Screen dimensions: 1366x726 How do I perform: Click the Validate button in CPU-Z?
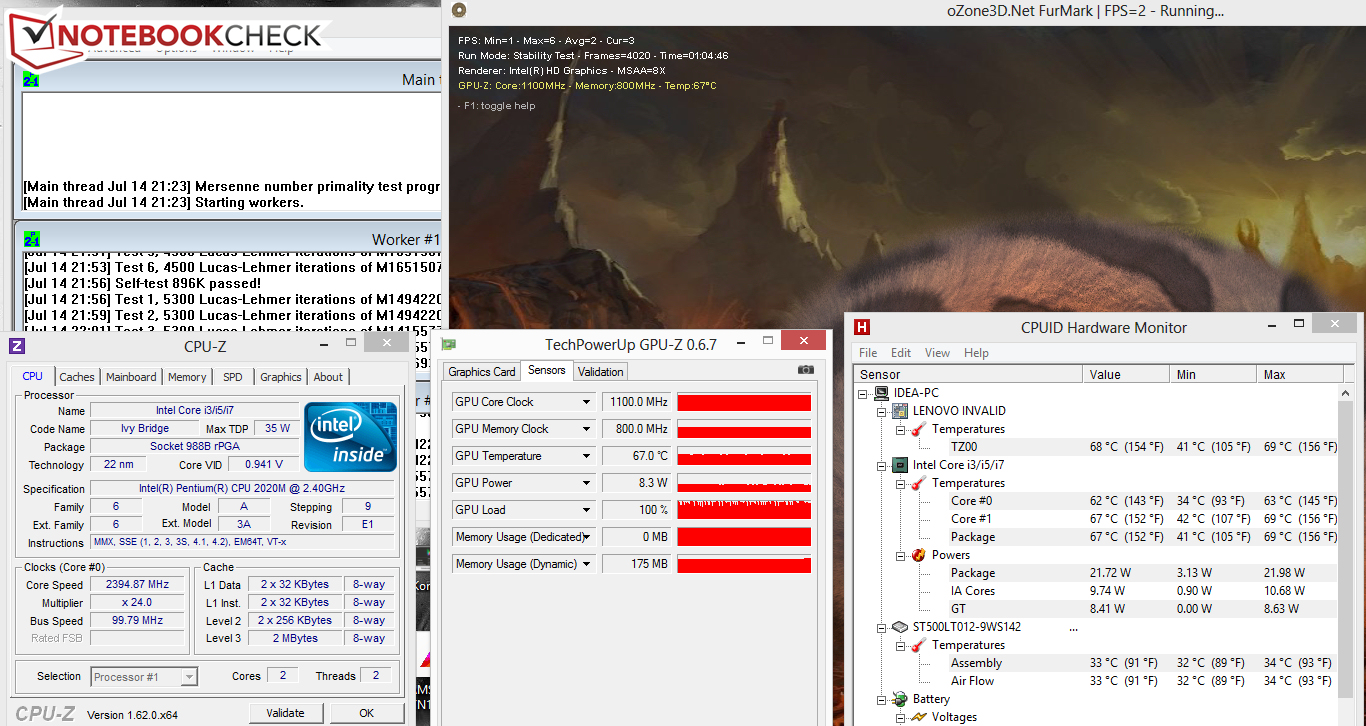click(x=285, y=713)
